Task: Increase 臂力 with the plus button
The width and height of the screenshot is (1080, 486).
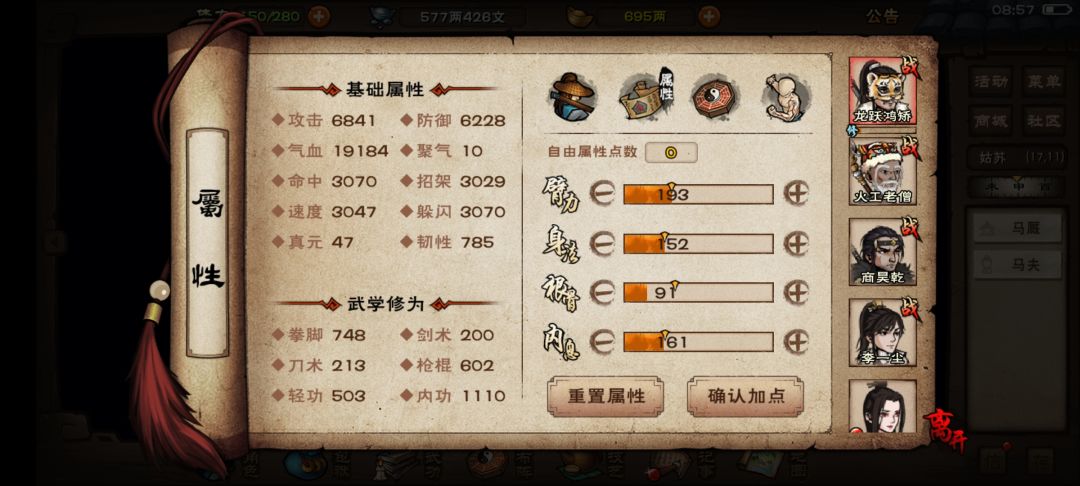Action: (x=796, y=194)
